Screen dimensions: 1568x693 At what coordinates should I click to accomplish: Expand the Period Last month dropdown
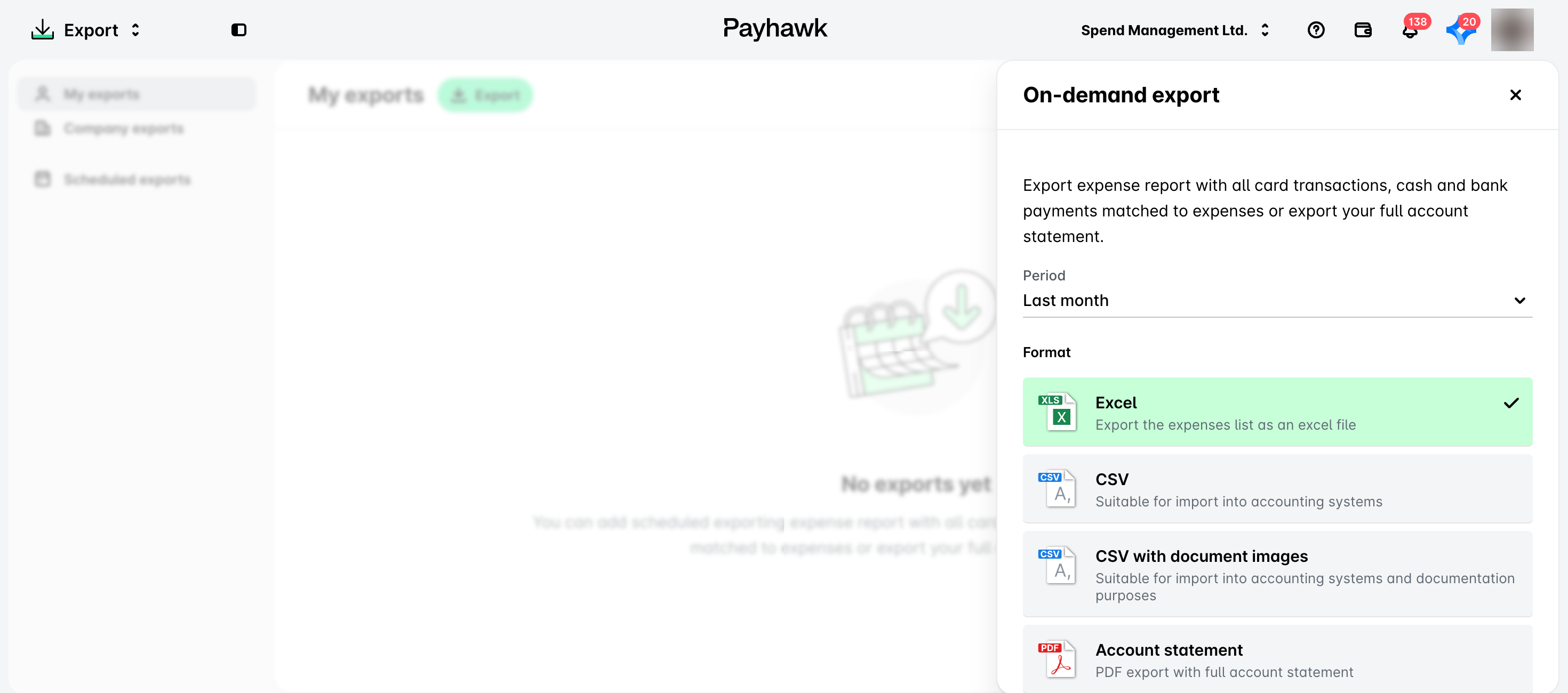point(1277,301)
